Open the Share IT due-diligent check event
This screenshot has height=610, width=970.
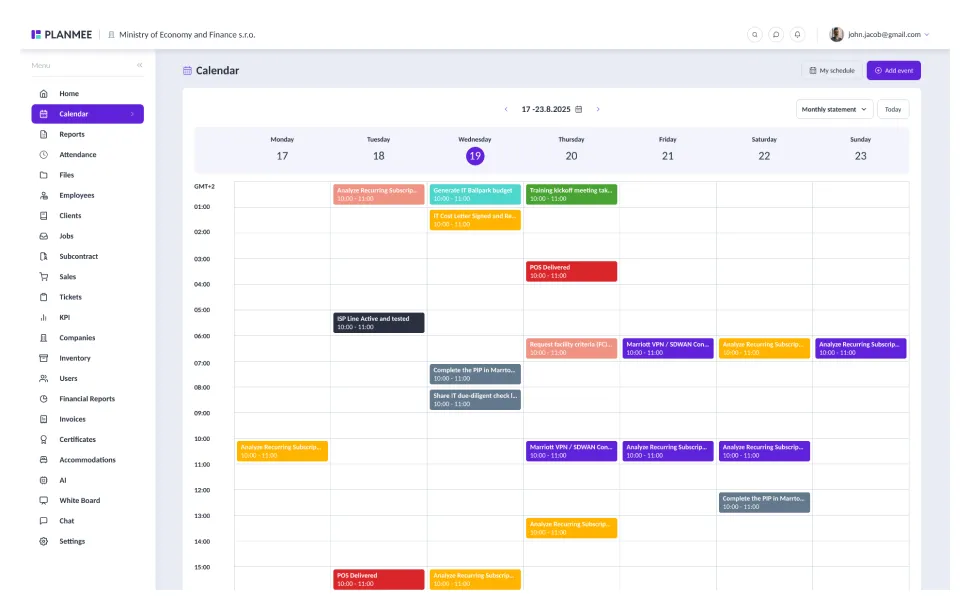(475, 400)
